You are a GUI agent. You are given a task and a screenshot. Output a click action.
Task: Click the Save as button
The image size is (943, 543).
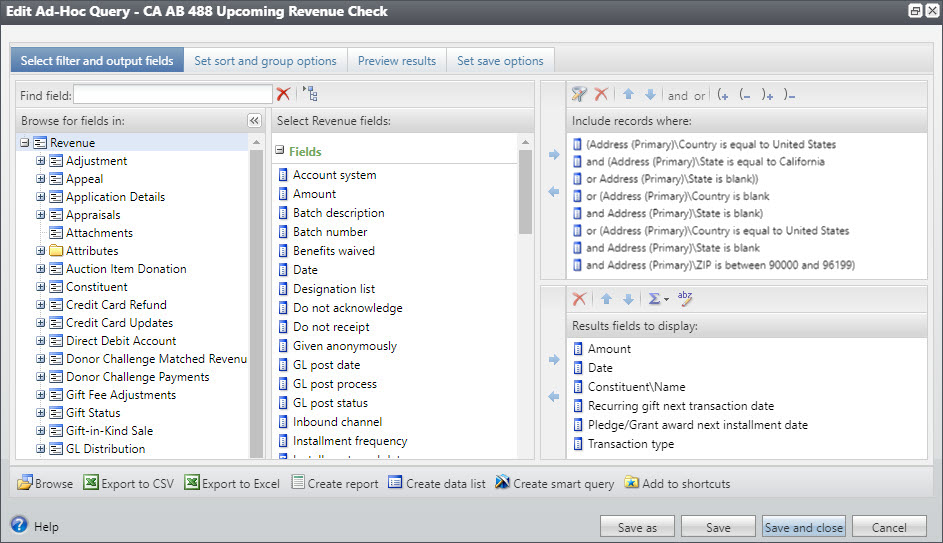[x=637, y=527]
